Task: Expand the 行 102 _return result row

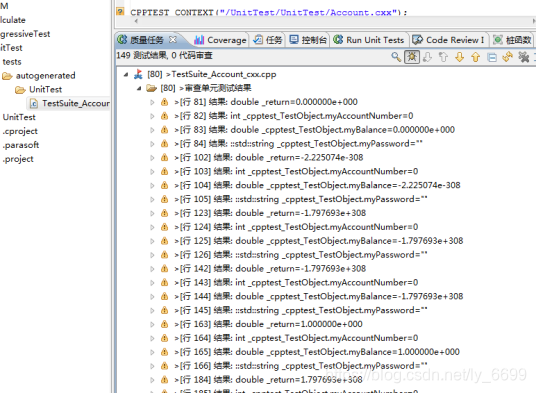Action: click(152, 158)
